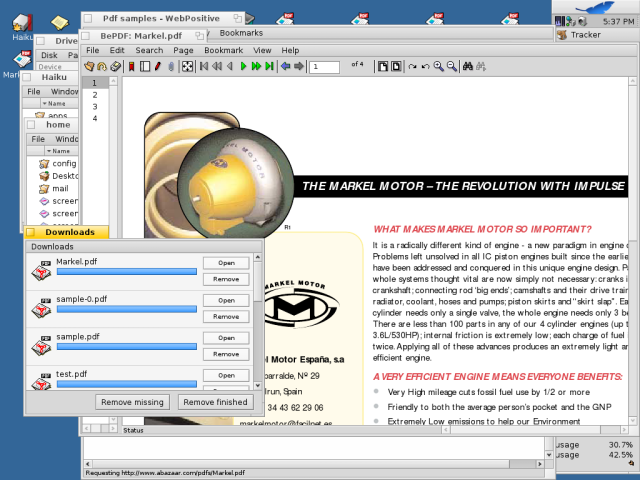The height and width of the screenshot is (480, 640).
Task: Click the Disk menu in DriveSetup window
Action: click(49, 55)
